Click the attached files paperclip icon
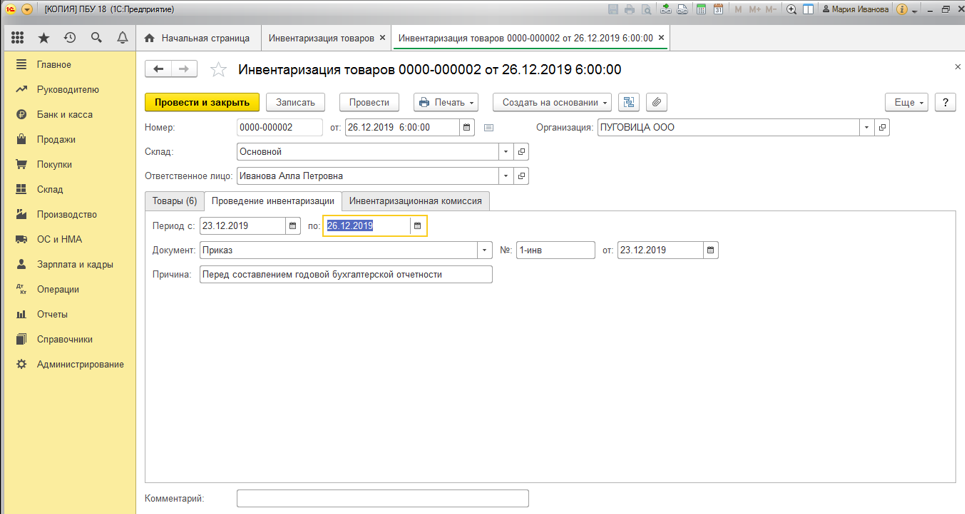Viewport: 965px width, 514px height. click(x=656, y=102)
